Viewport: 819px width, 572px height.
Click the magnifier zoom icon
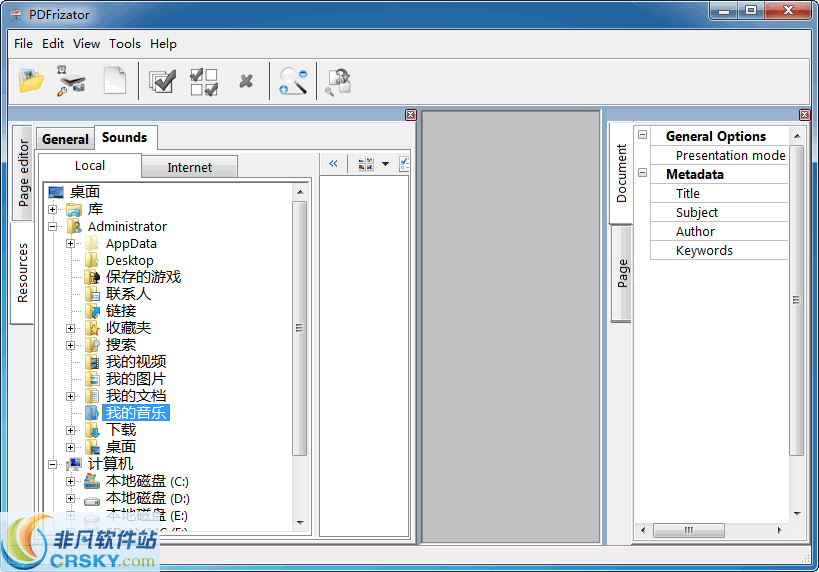tap(293, 81)
